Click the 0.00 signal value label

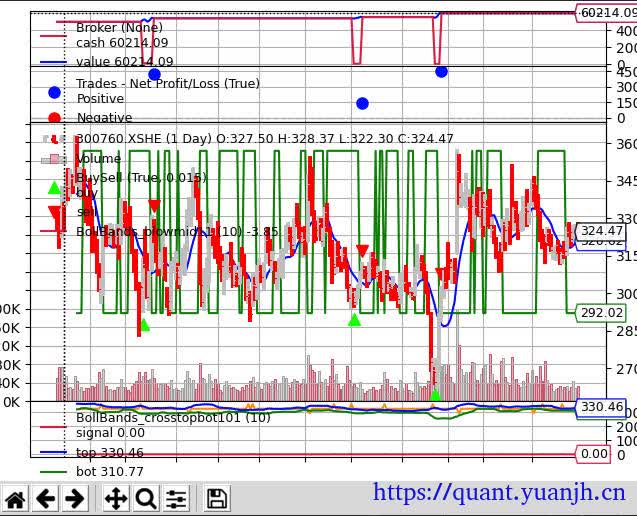click(x=594, y=454)
